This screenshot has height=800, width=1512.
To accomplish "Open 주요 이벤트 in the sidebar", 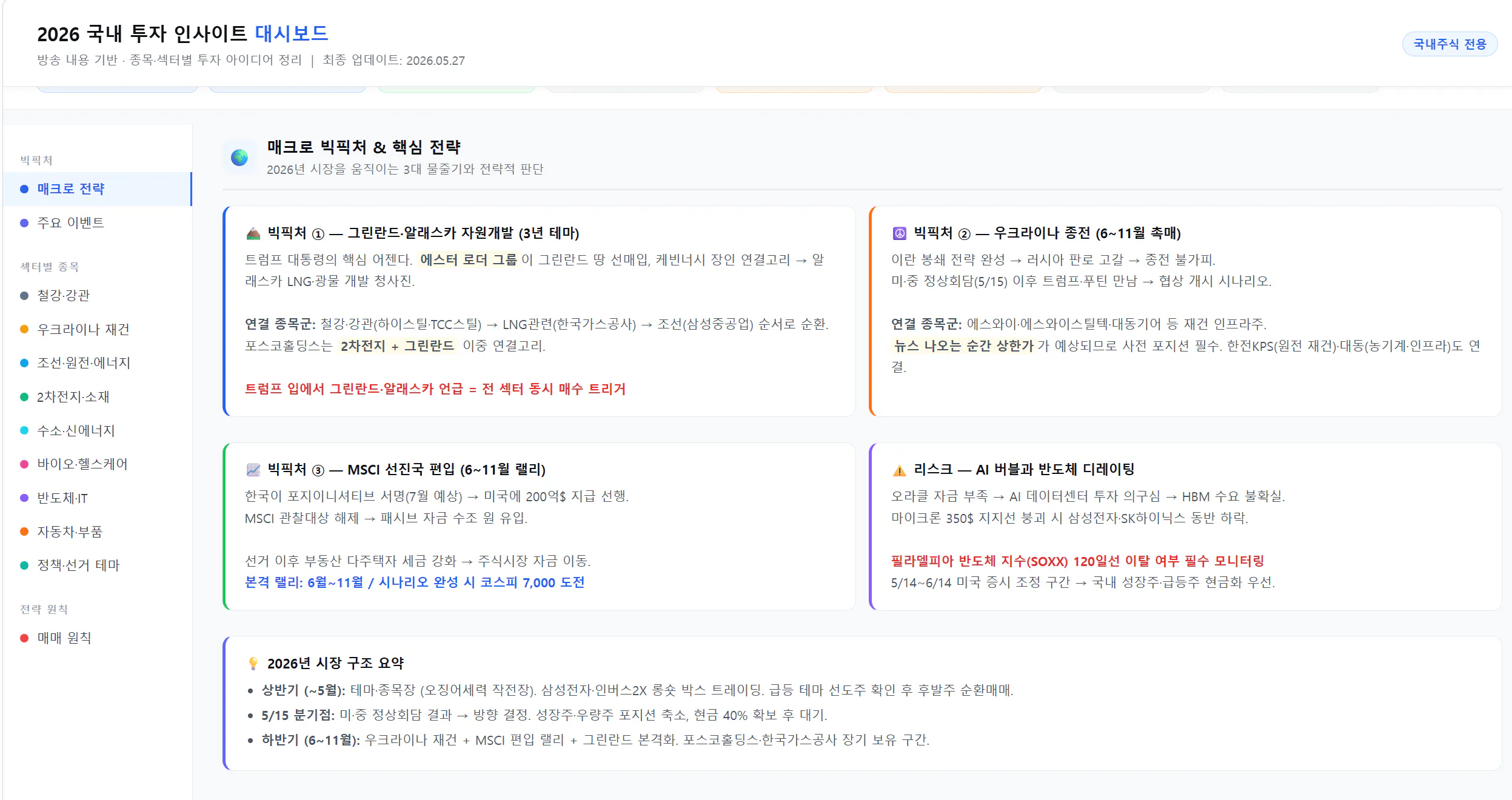I will 98,223.
